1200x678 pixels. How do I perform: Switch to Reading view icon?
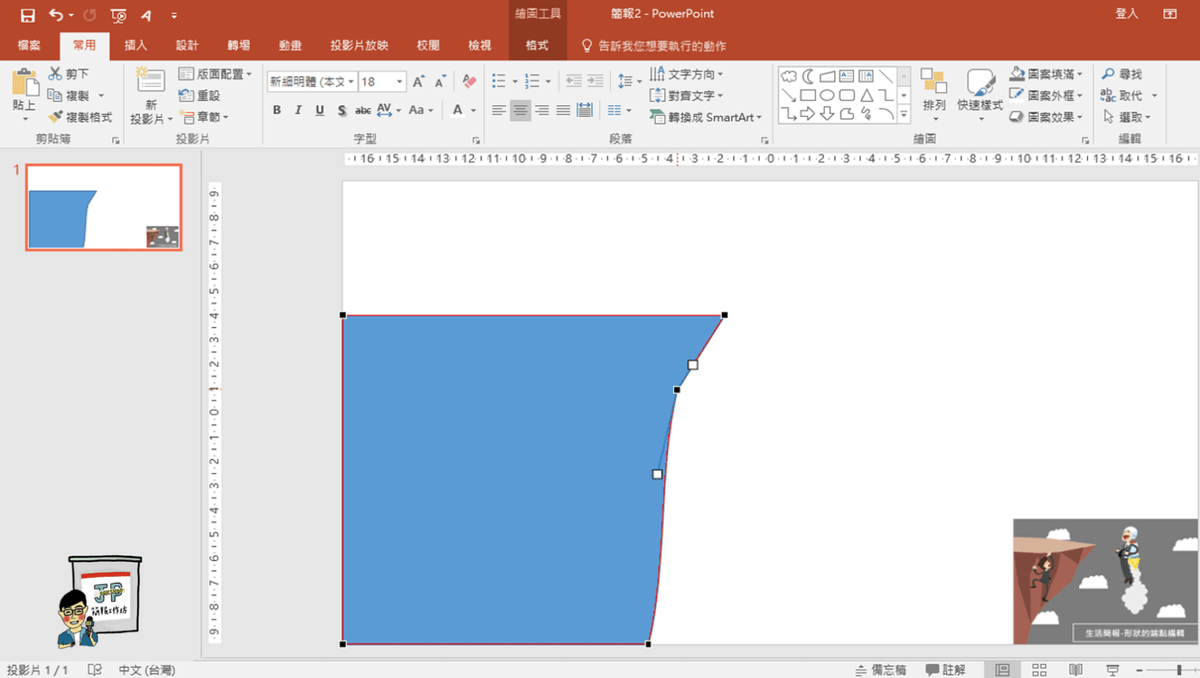(x=1075, y=670)
